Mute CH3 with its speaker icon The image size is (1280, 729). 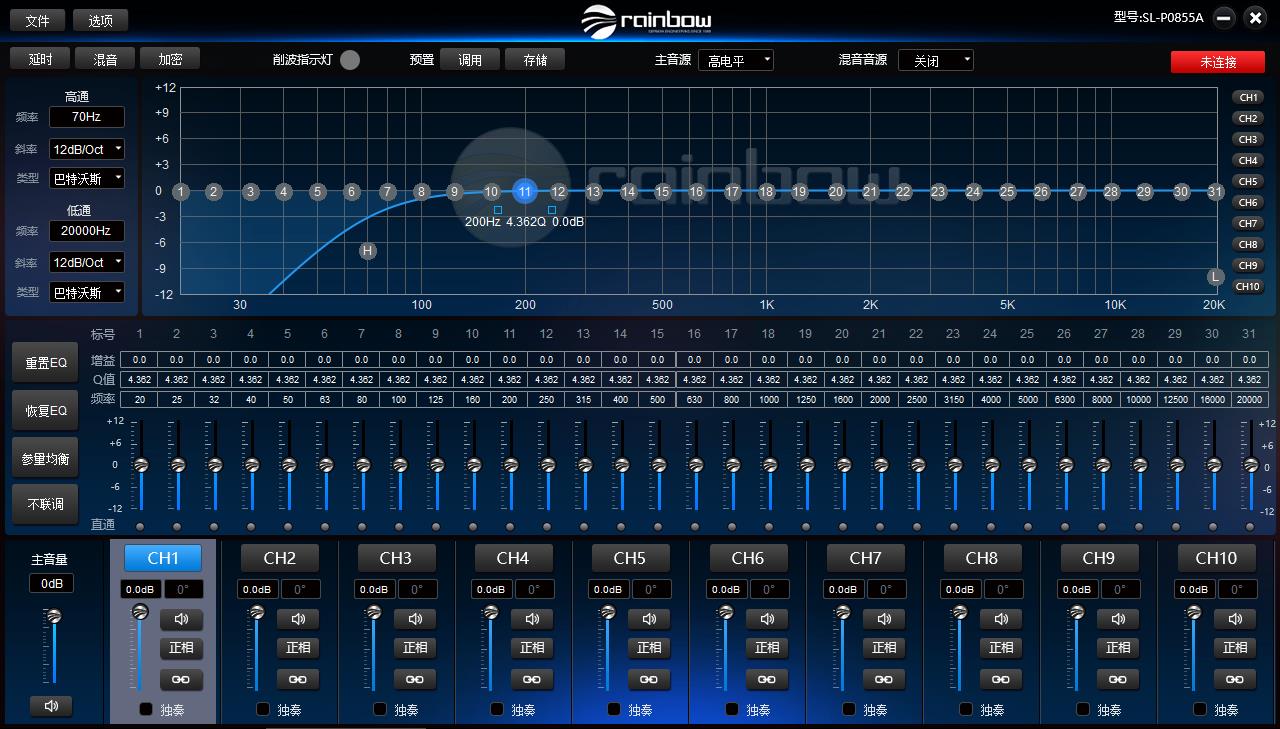pyautogui.click(x=415, y=619)
